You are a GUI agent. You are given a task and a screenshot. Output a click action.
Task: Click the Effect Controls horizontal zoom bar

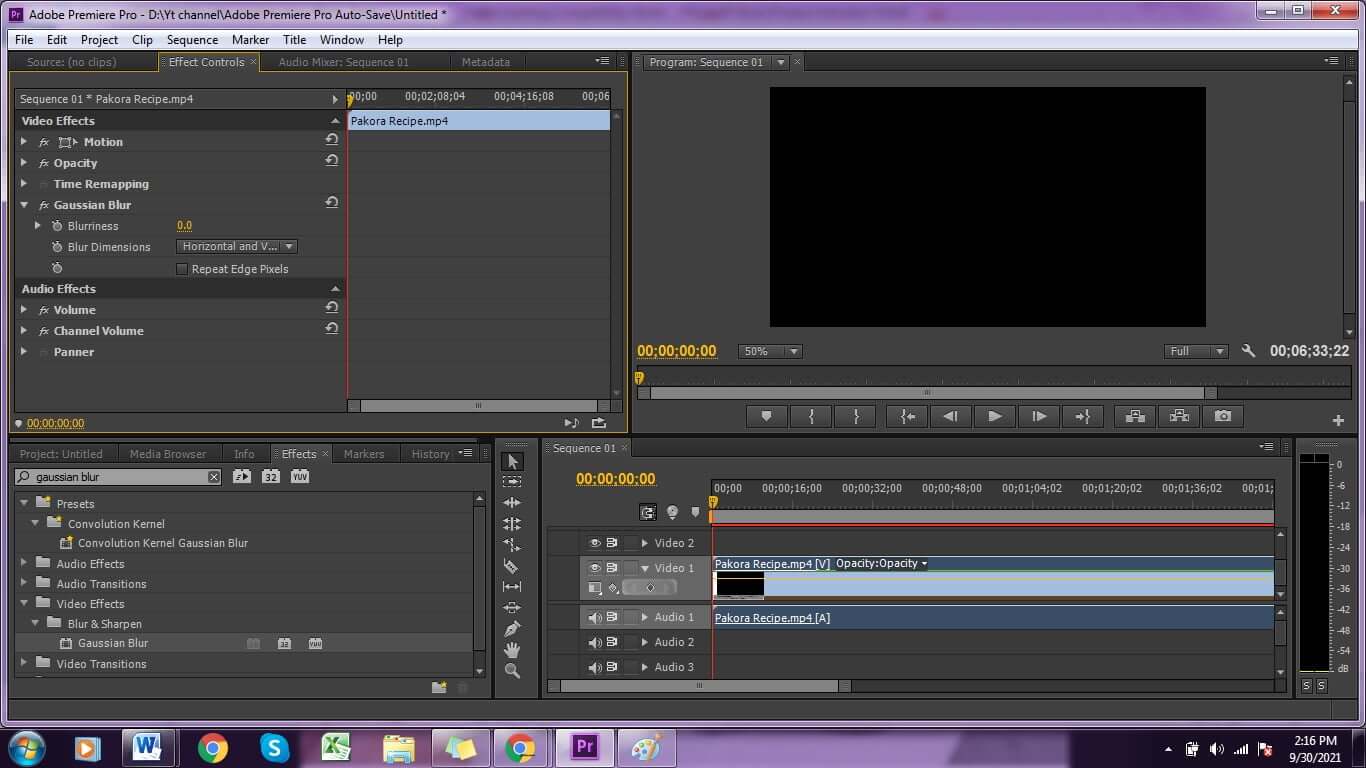(478, 406)
